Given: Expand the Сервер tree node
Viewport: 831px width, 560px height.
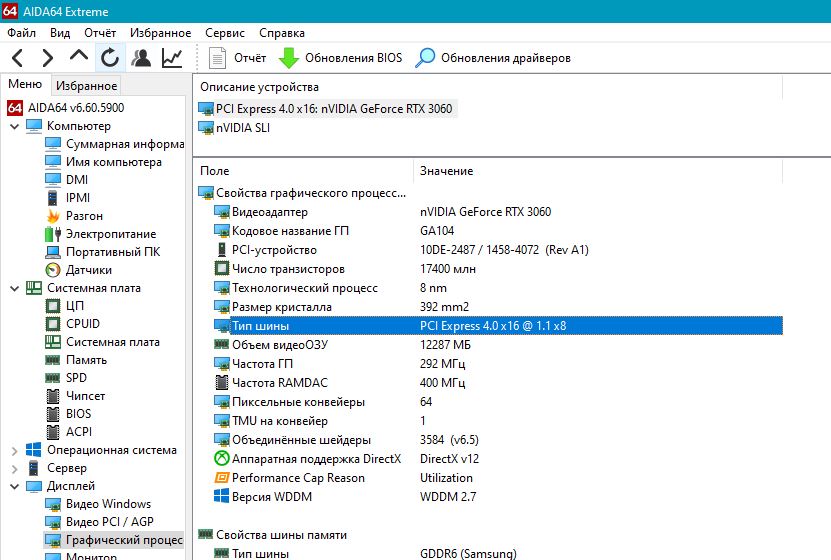Looking at the screenshot, I should (x=14, y=469).
